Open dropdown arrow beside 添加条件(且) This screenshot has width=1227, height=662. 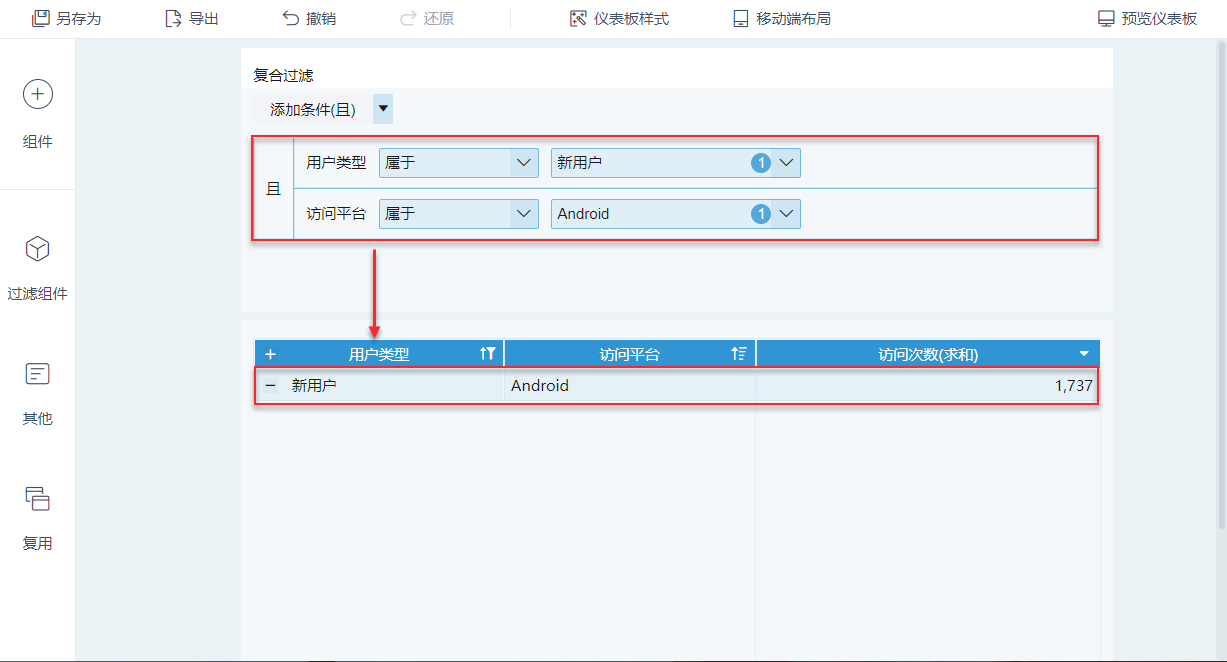coord(383,109)
